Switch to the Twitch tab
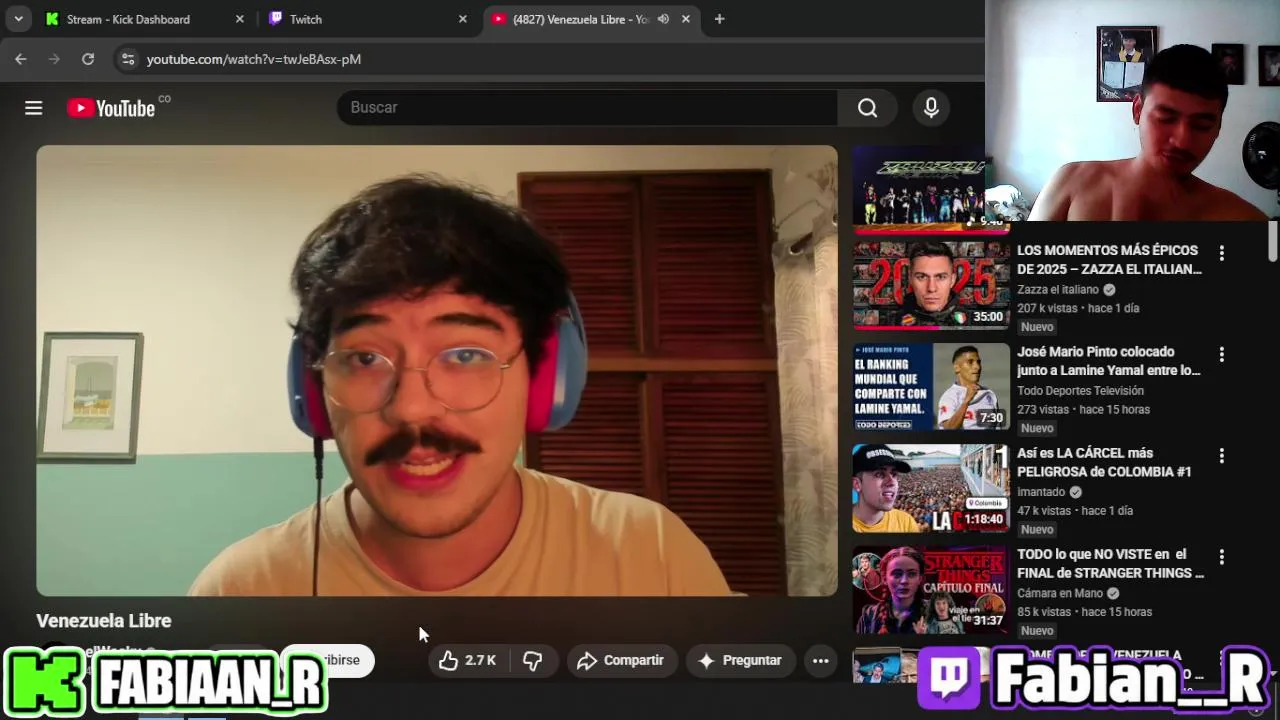 point(366,19)
